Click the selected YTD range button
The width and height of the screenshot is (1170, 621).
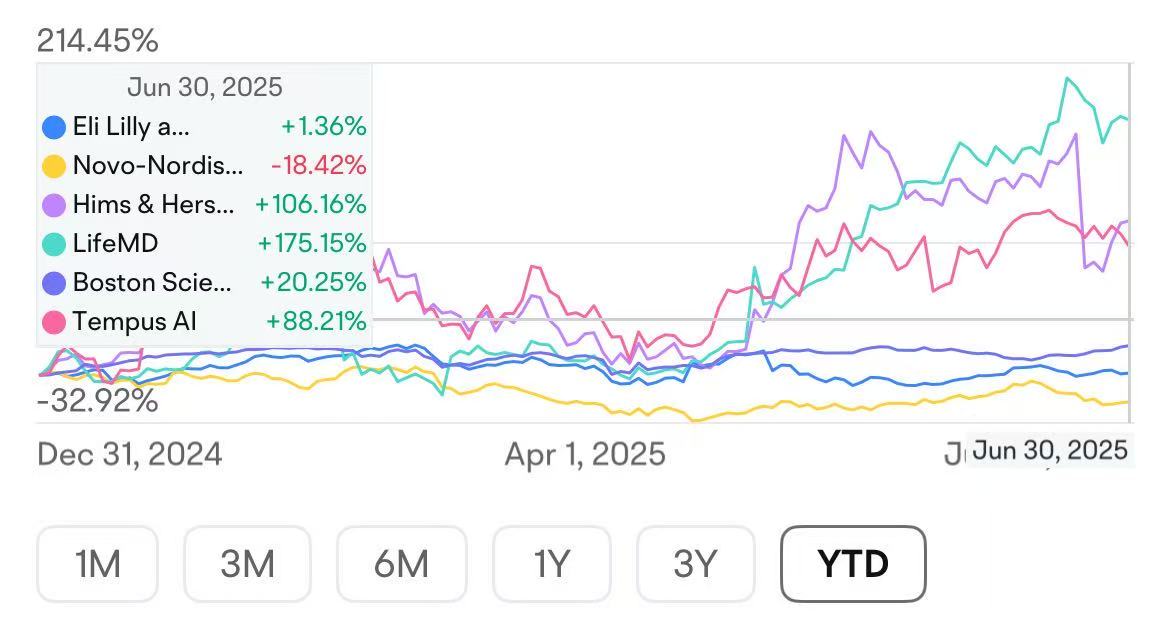853,564
